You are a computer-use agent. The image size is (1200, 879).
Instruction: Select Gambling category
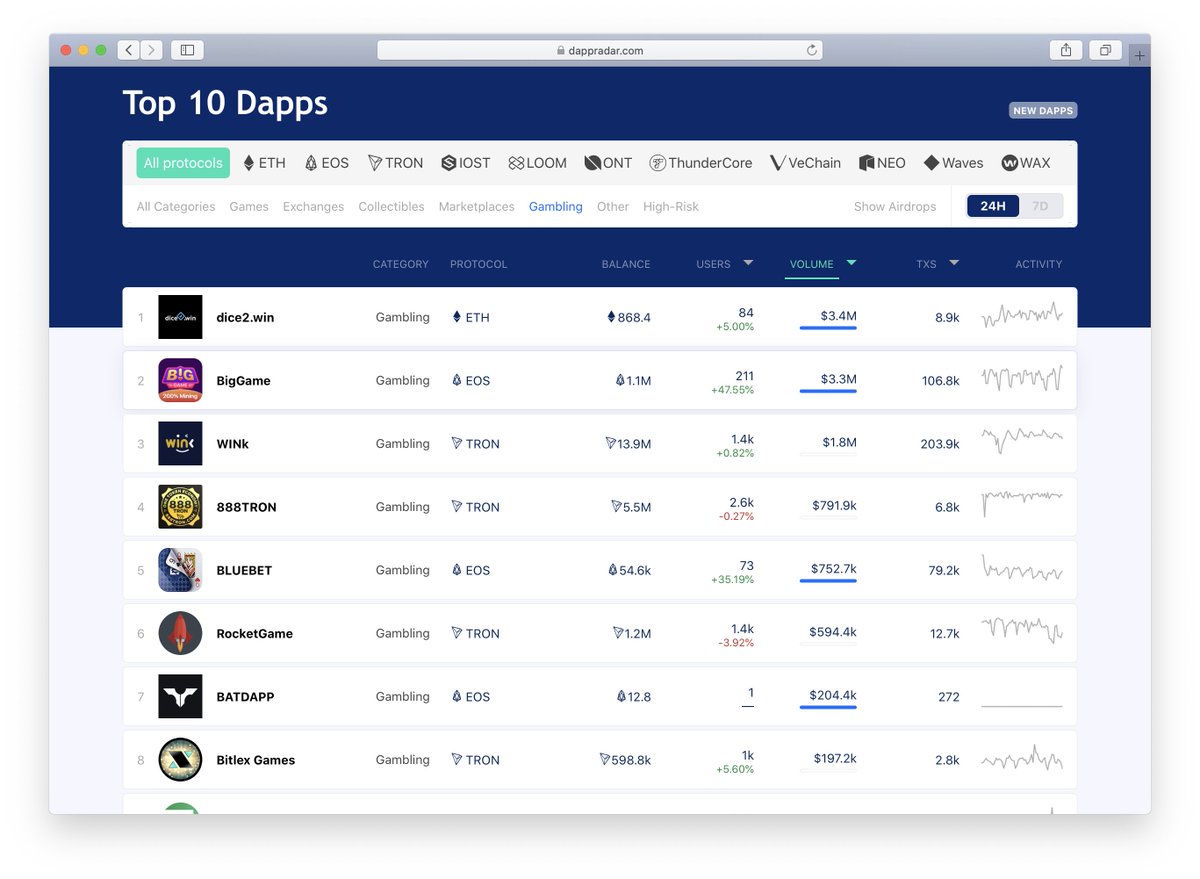tap(556, 207)
